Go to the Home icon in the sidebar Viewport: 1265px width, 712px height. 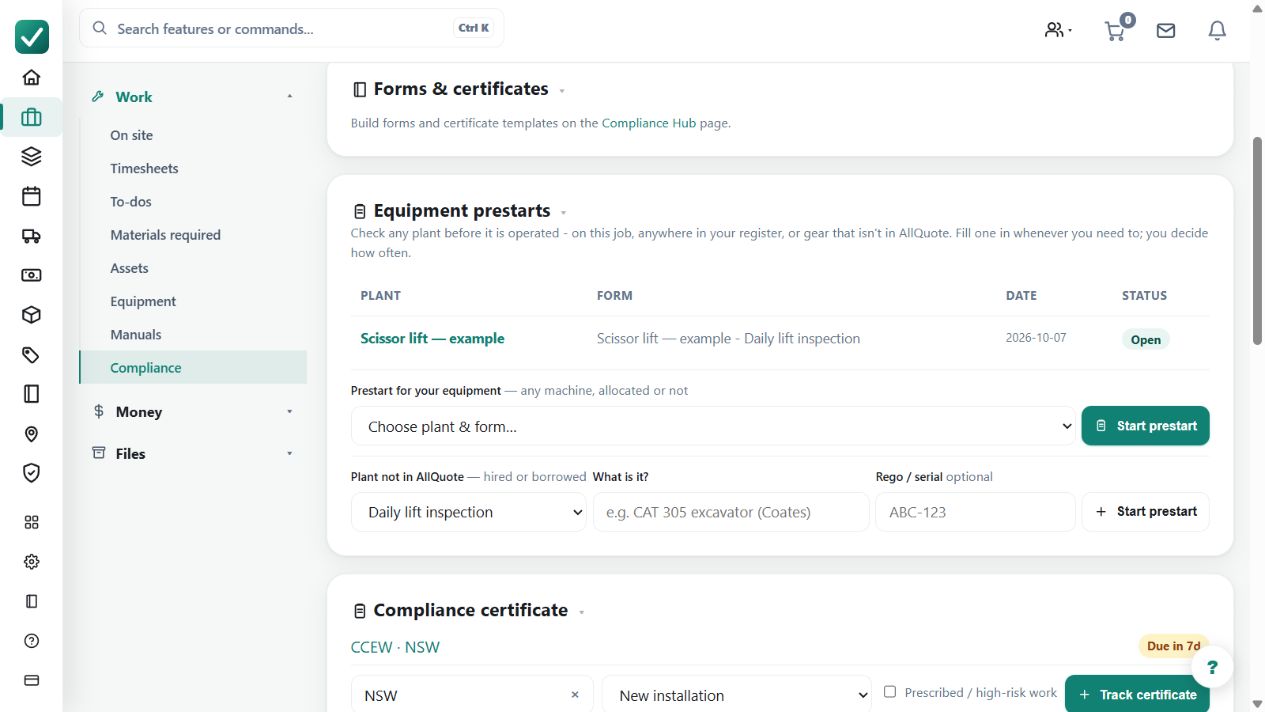pos(31,78)
